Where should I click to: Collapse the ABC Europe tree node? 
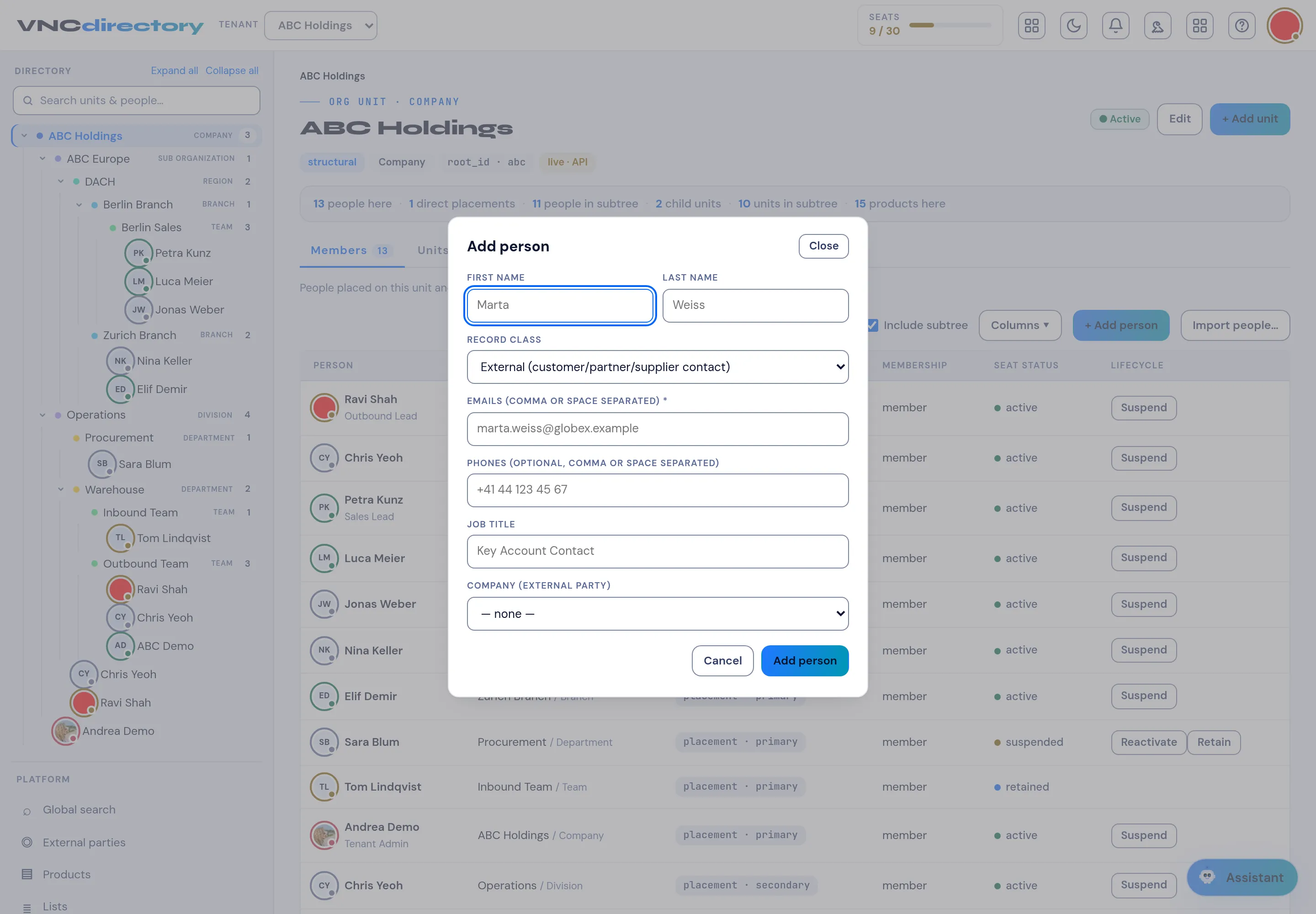pyautogui.click(x=42, y=159)
